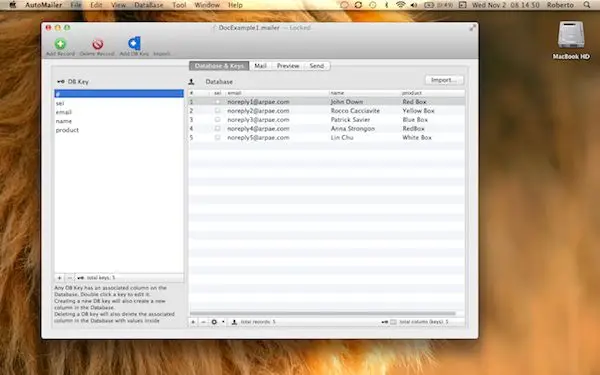Click the product column header
Viewport: 600px width, 375px height.
(433, 93)
